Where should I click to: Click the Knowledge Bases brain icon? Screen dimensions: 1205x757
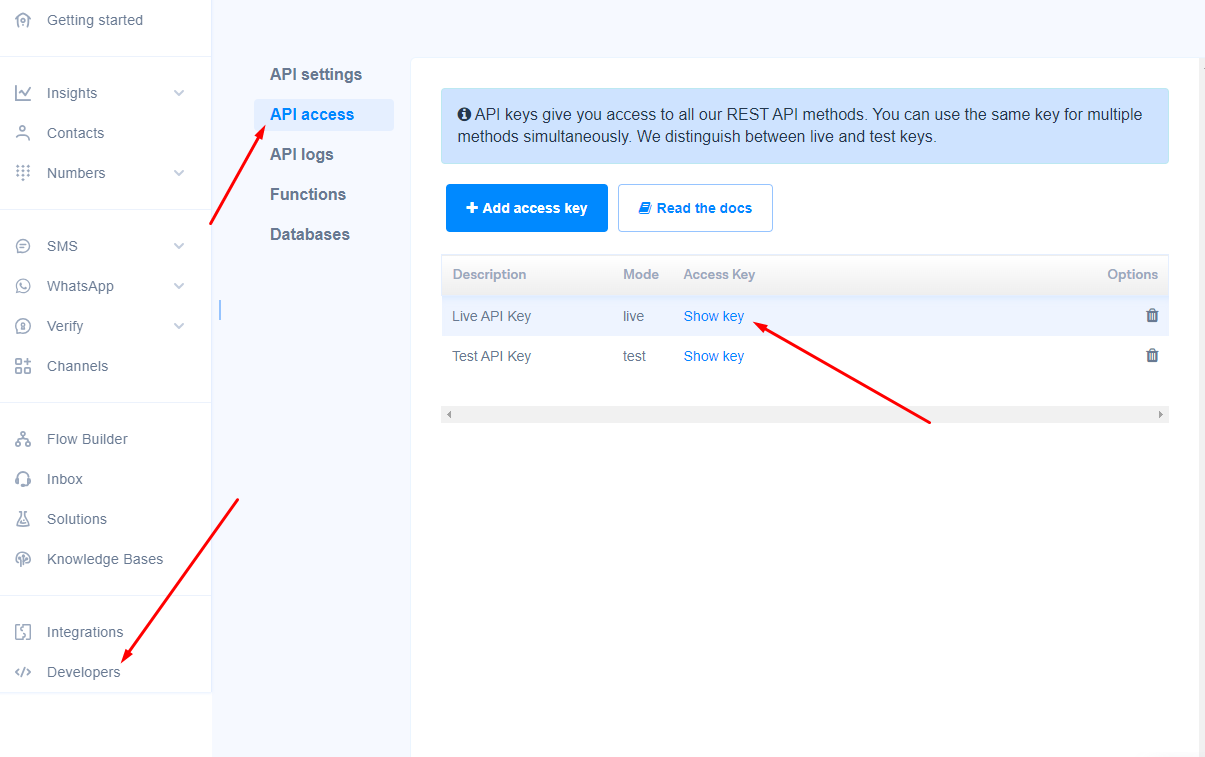click(23, 559)
